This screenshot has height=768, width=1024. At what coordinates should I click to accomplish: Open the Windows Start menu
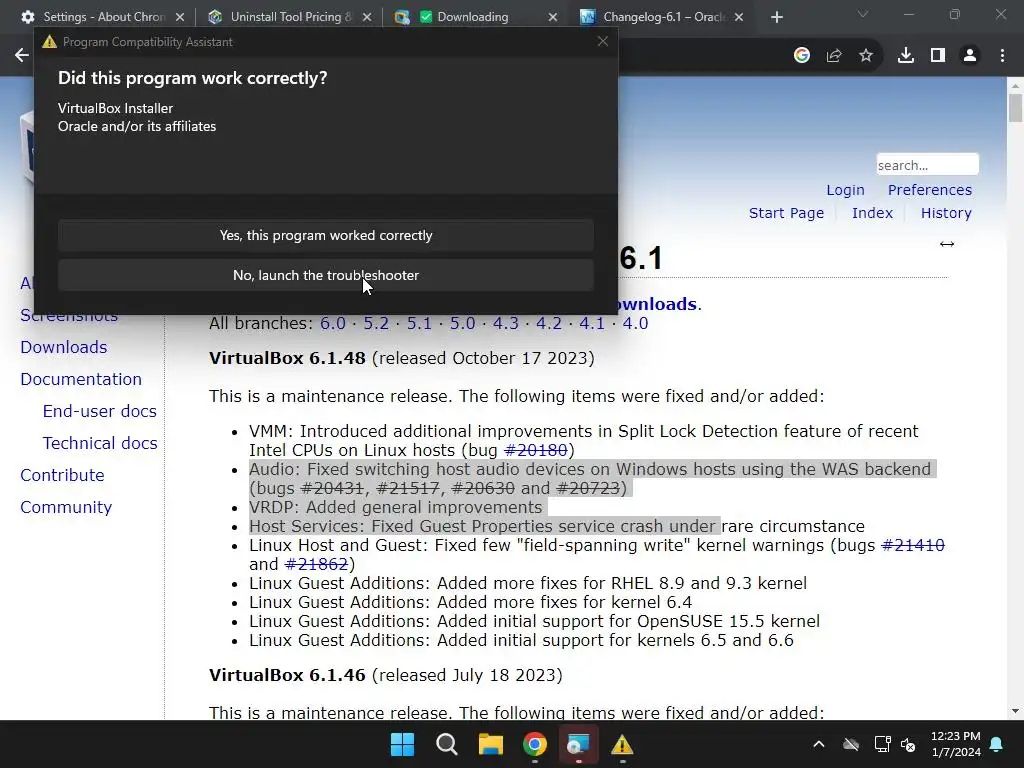point(402,744)
